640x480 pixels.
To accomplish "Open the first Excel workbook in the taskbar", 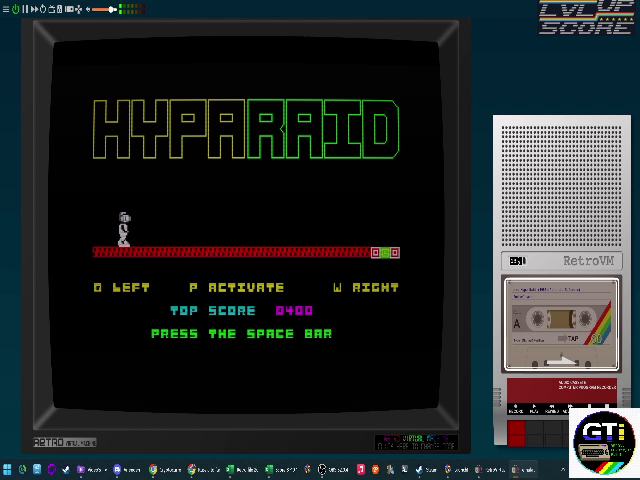I will 242,470.
